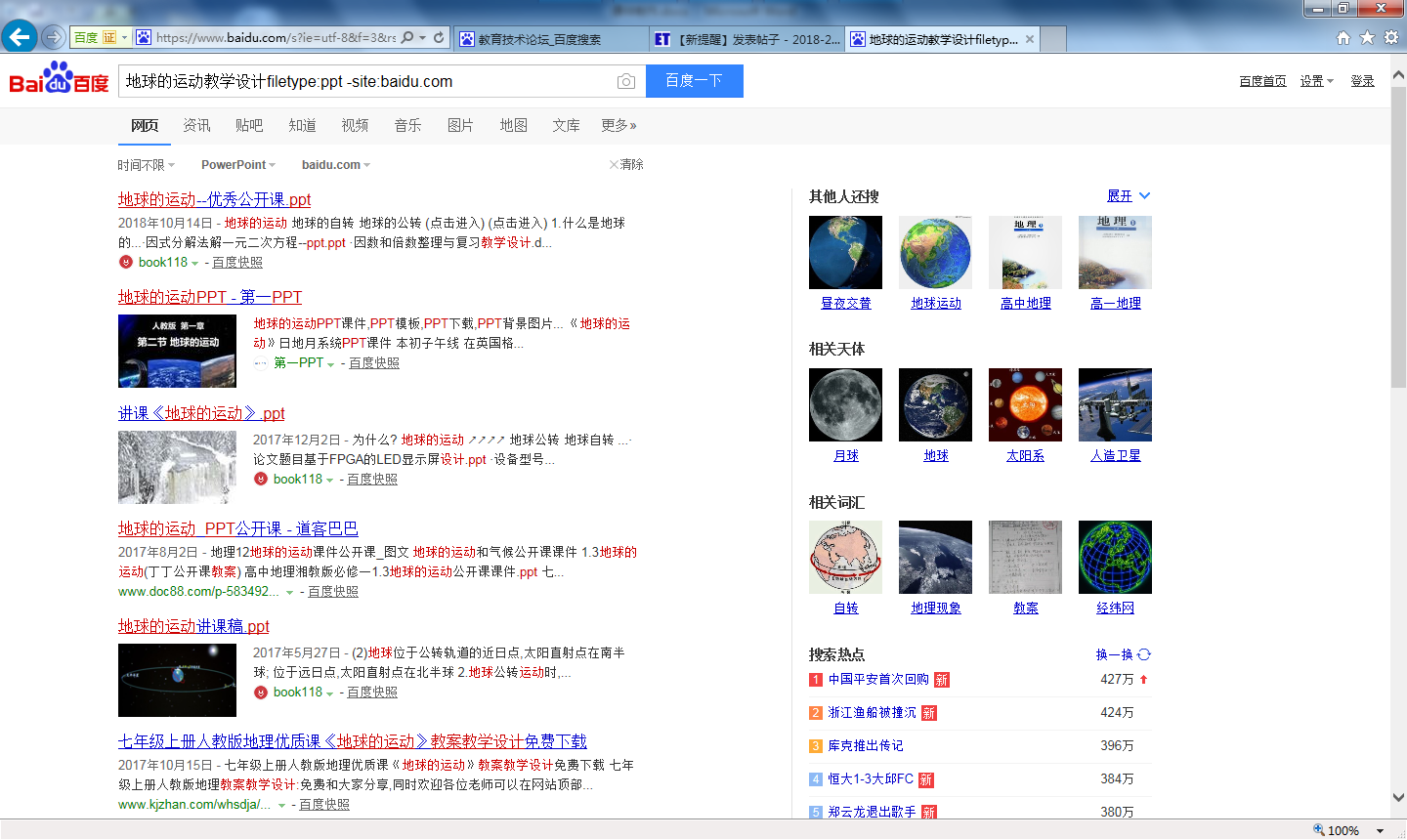Click the browser home icon
Screen dimensions: 1407x840
click(1343, 38)
